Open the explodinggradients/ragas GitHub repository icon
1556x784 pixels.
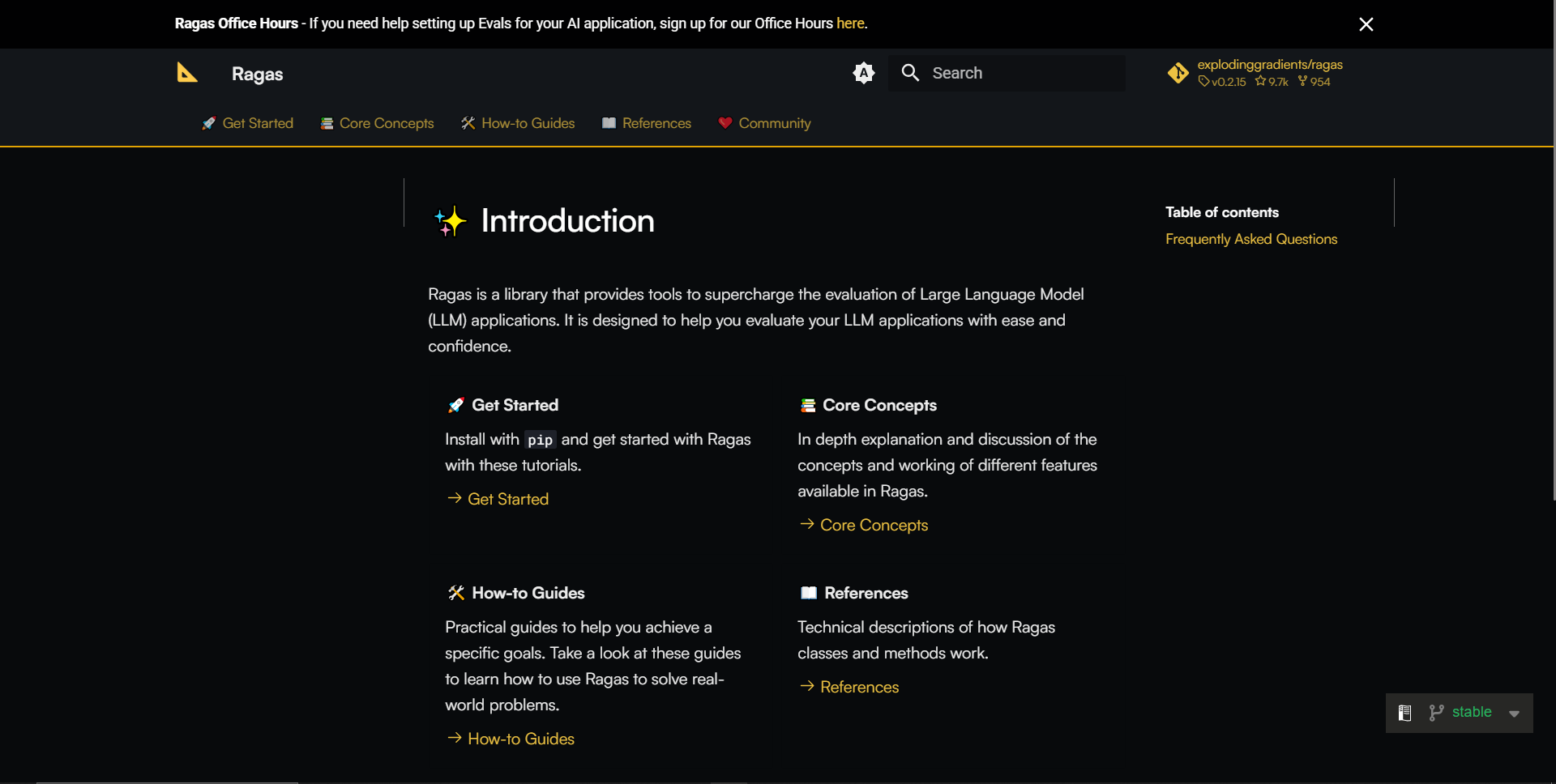(1178, 73)
